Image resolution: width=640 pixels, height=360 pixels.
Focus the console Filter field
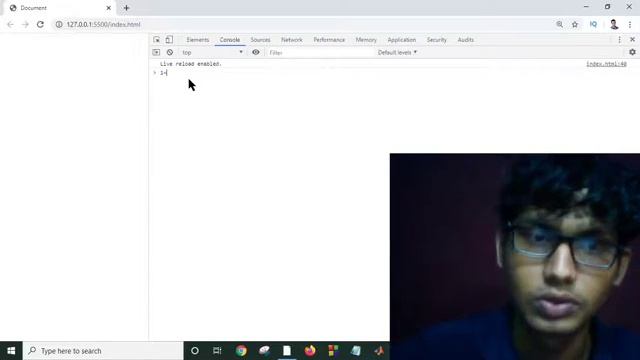320,53
